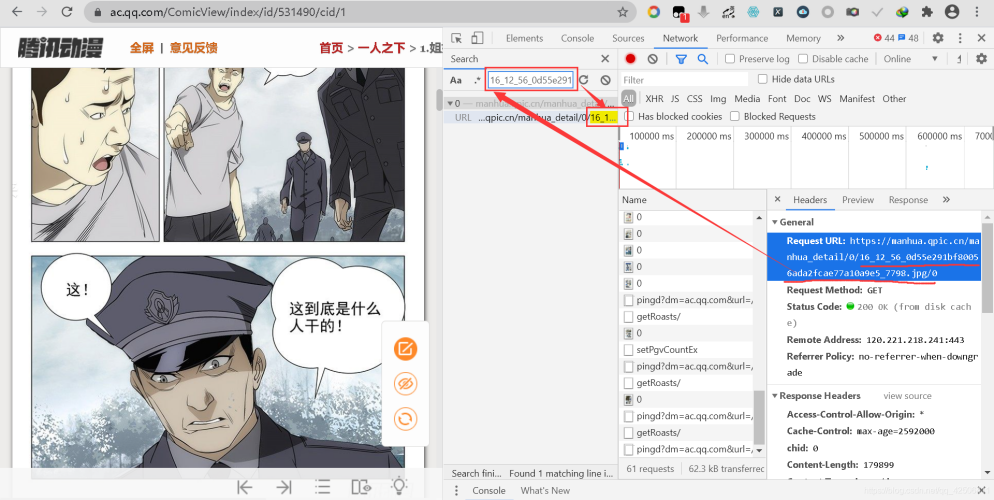Jump to the first page arrow
The width and height of the screenshot is (994, 500).
[245, 487]
